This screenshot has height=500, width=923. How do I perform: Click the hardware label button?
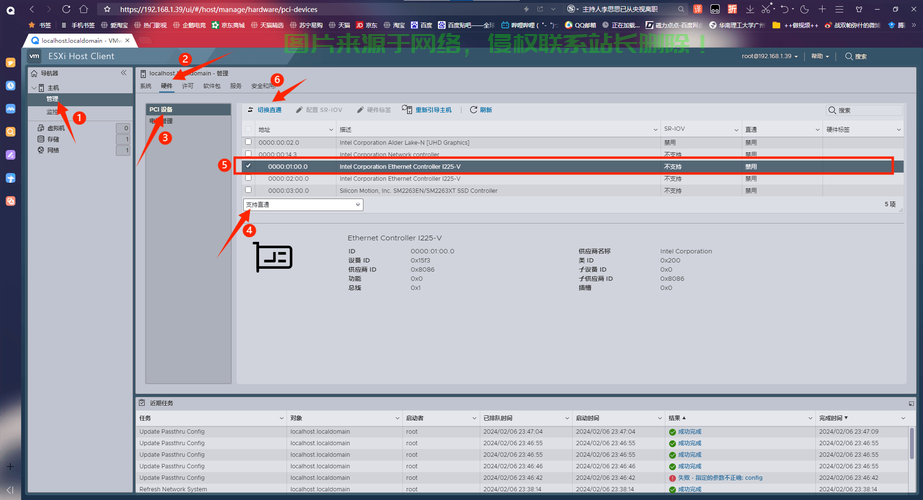(x=374, y=110)
